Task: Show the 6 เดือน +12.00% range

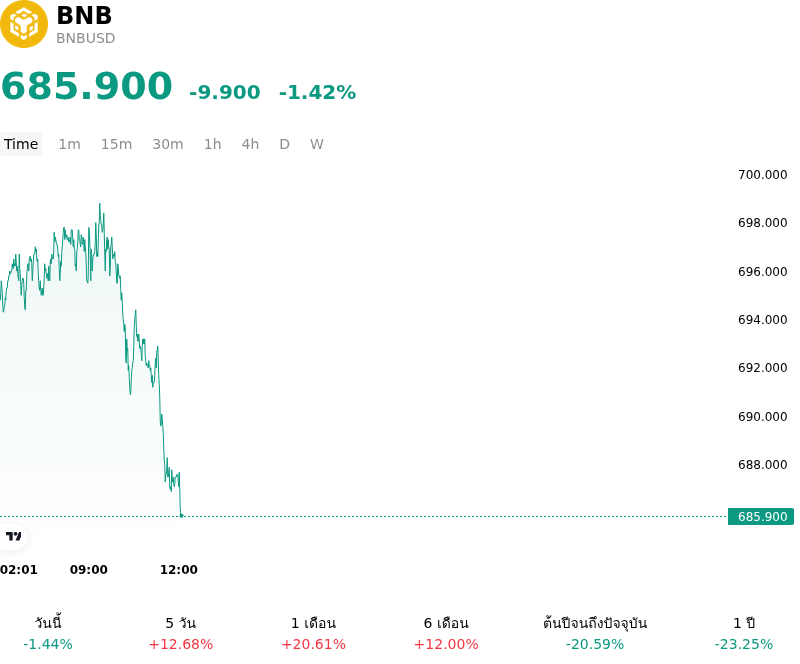Action: pos(446,633)
